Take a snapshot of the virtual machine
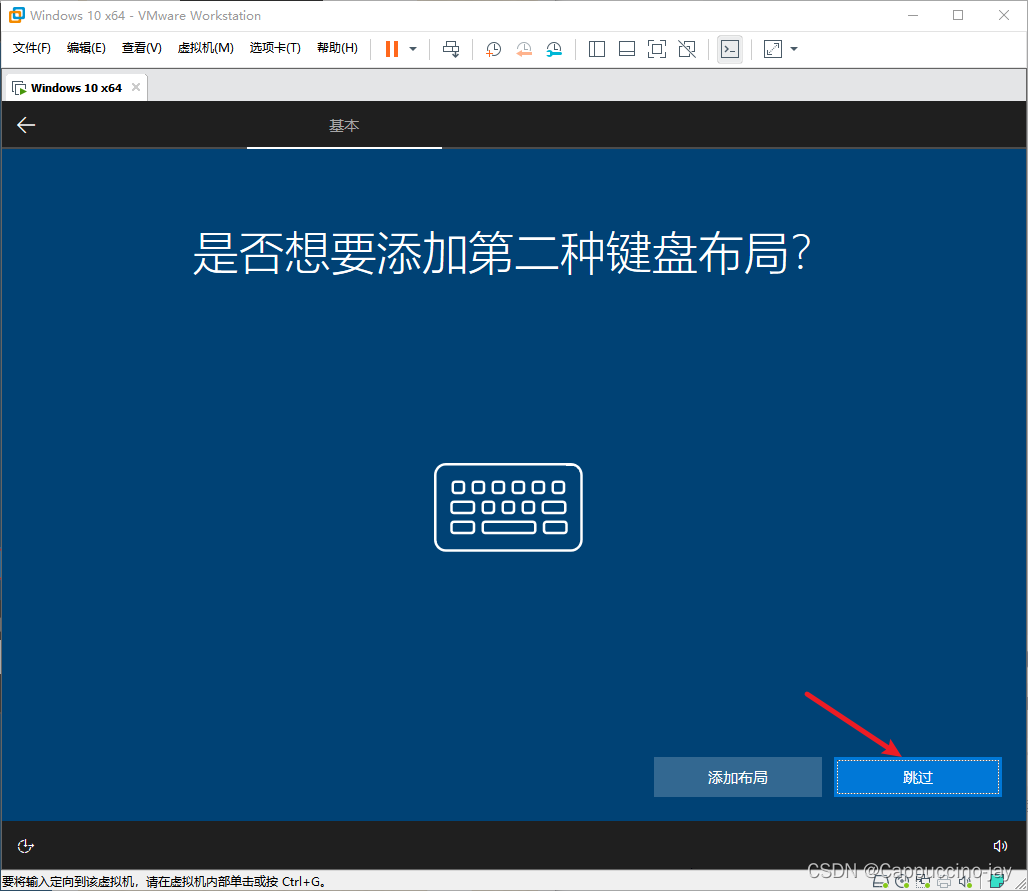 (x=493, y=49)
